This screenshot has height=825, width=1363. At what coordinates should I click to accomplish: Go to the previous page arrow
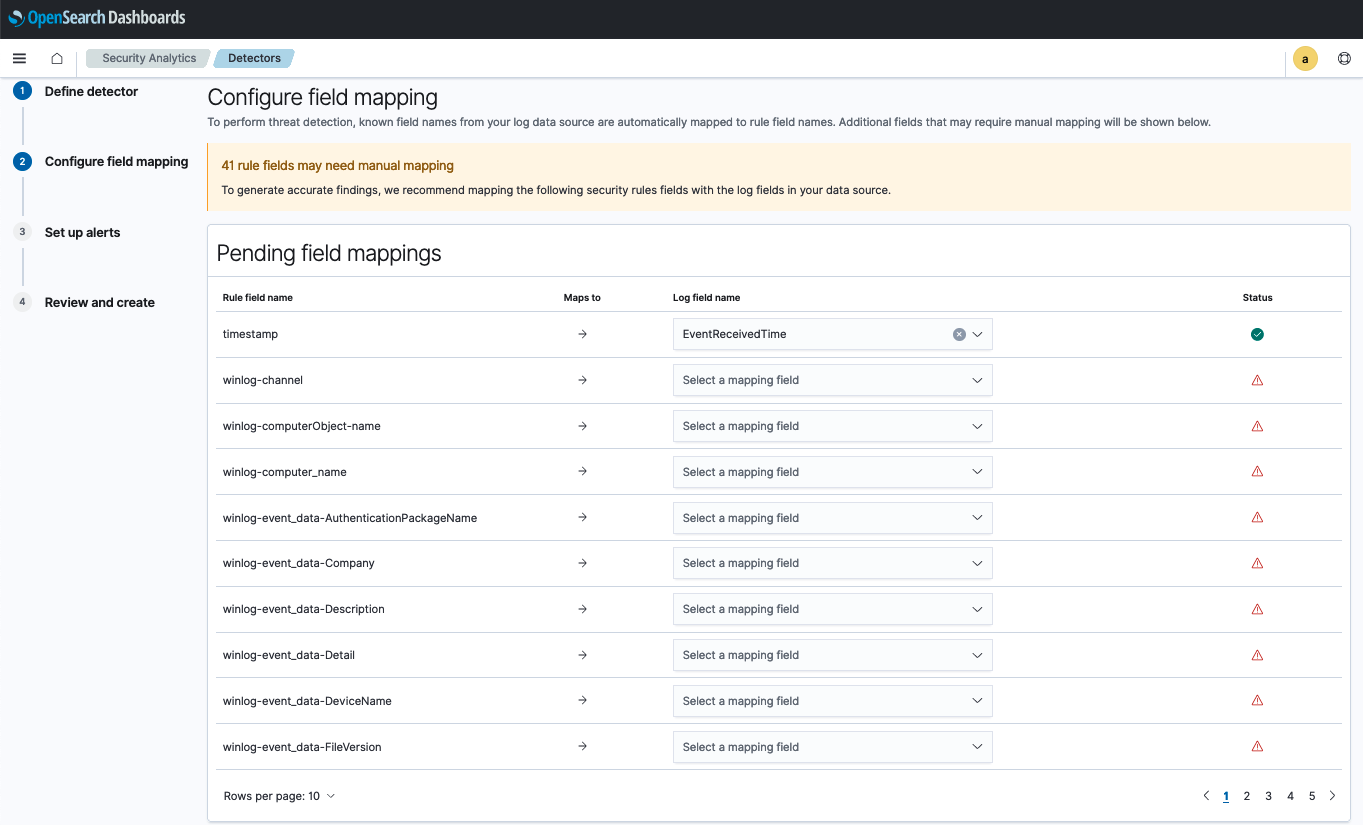(x=1206, y=796)
